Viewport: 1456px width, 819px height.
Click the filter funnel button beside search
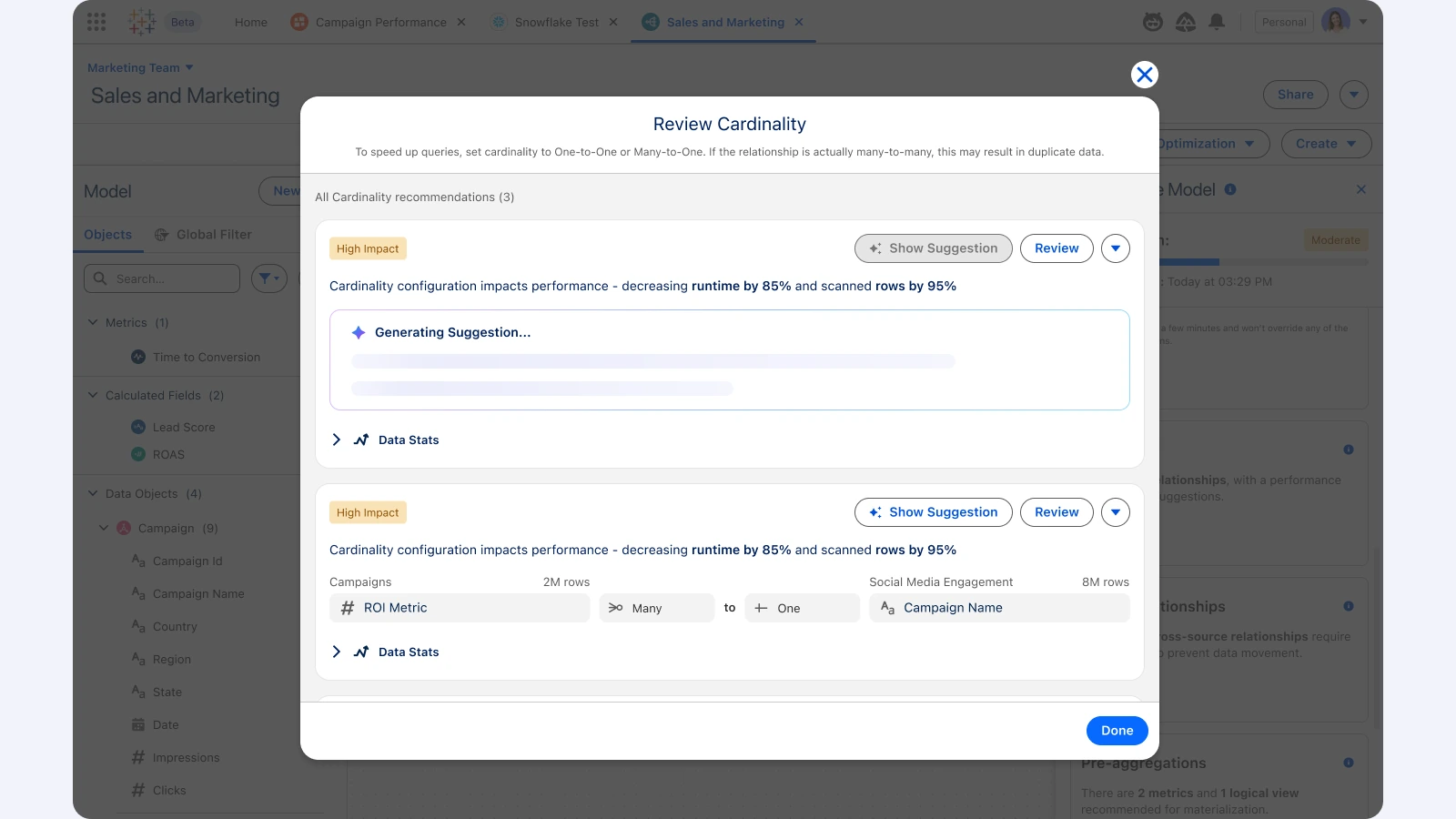tap(268, 278)
